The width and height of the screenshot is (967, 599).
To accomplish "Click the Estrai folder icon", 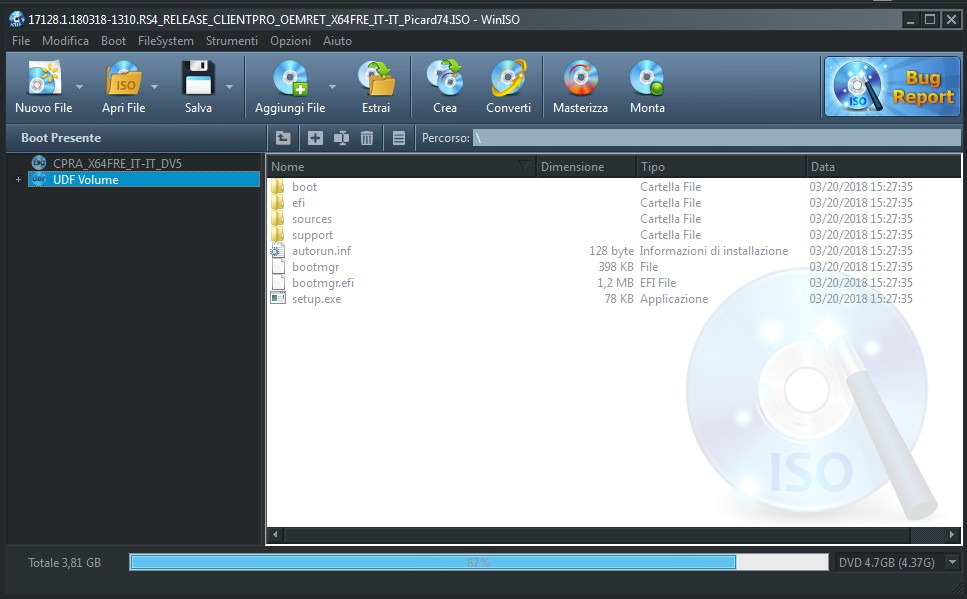I will pos(376,78).
